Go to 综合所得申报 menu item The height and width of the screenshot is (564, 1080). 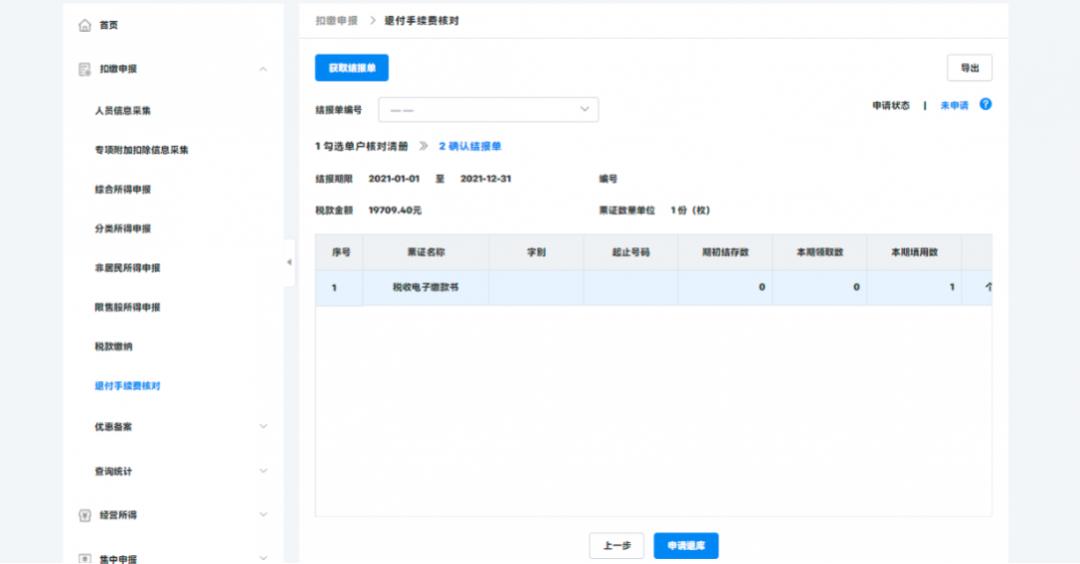[x=122, y=189]
